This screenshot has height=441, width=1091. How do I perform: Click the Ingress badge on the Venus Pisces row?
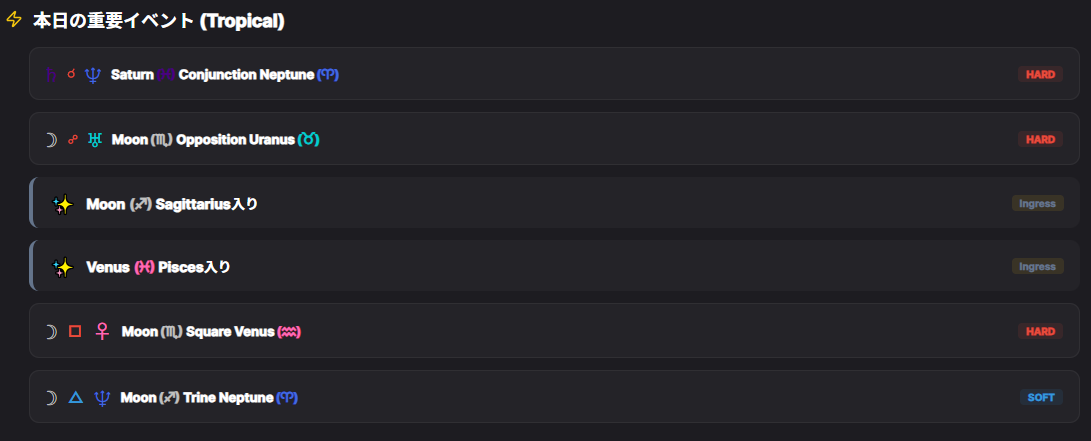coord(1037,267)
